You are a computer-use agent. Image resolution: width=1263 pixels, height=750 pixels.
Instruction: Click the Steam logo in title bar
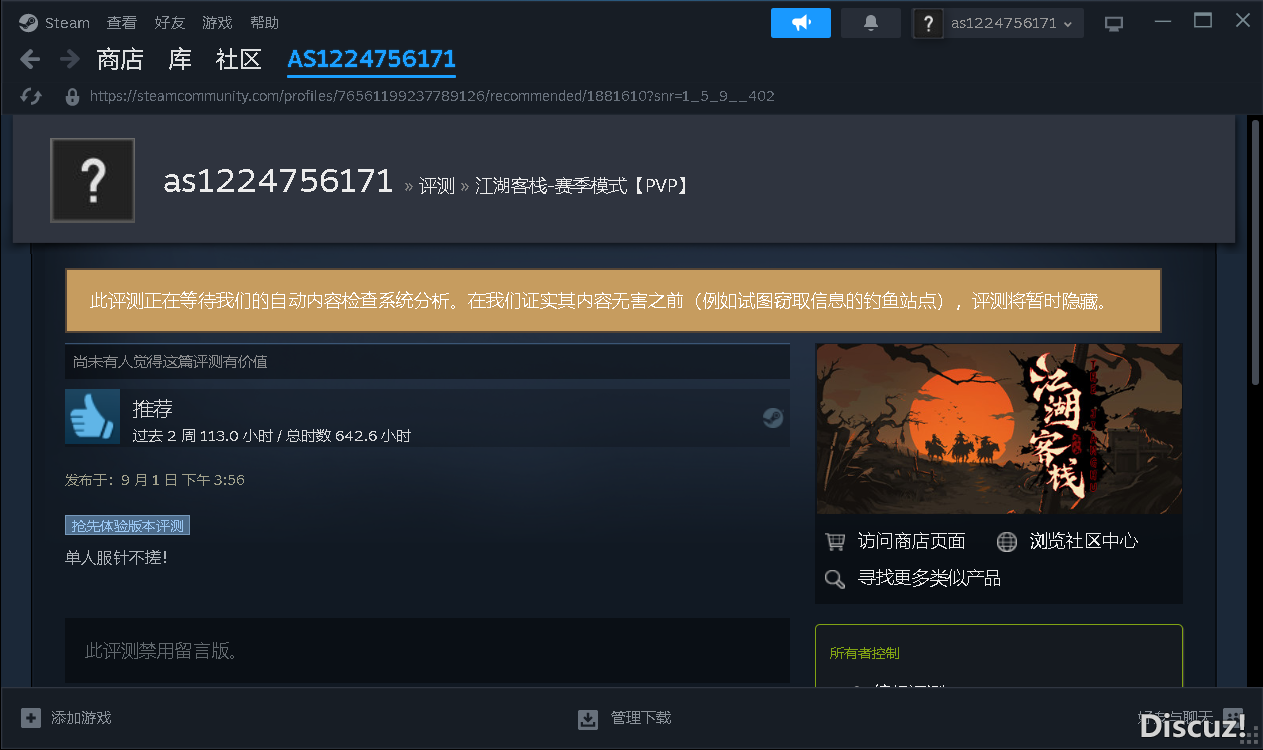[28, 22]
